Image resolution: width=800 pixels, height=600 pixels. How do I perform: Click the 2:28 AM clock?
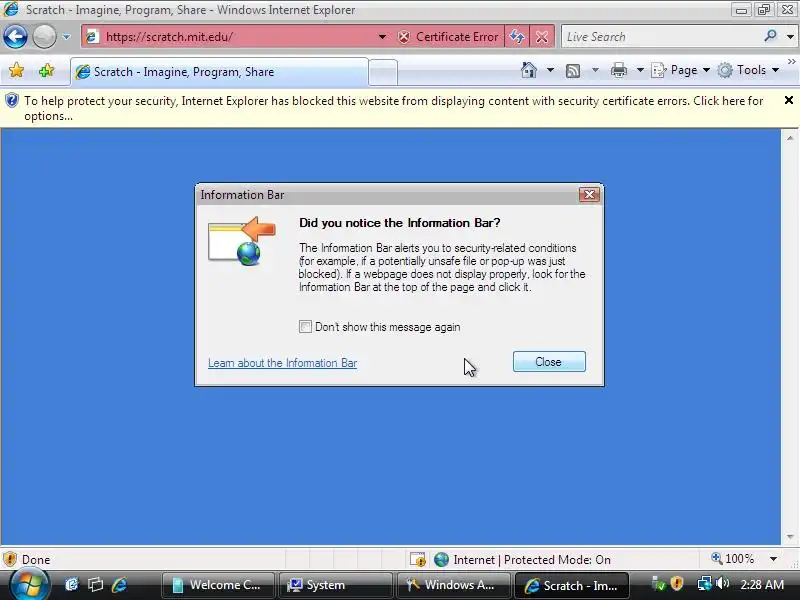[762, 585]
